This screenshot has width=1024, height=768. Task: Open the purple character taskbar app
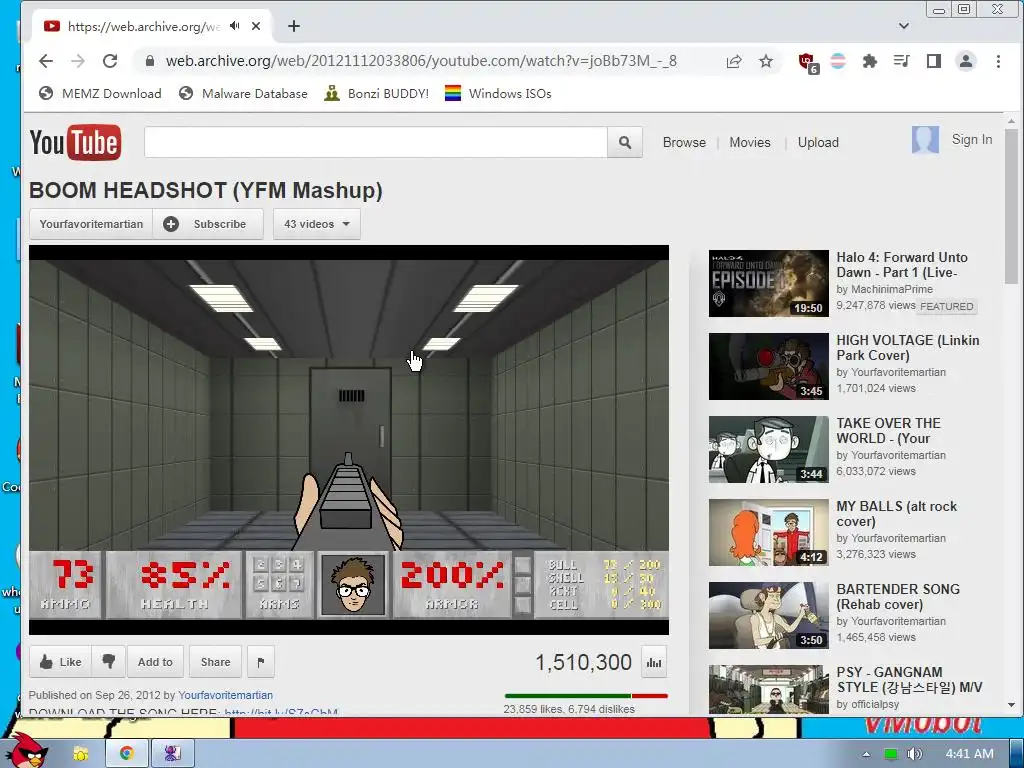coord(172,754)
